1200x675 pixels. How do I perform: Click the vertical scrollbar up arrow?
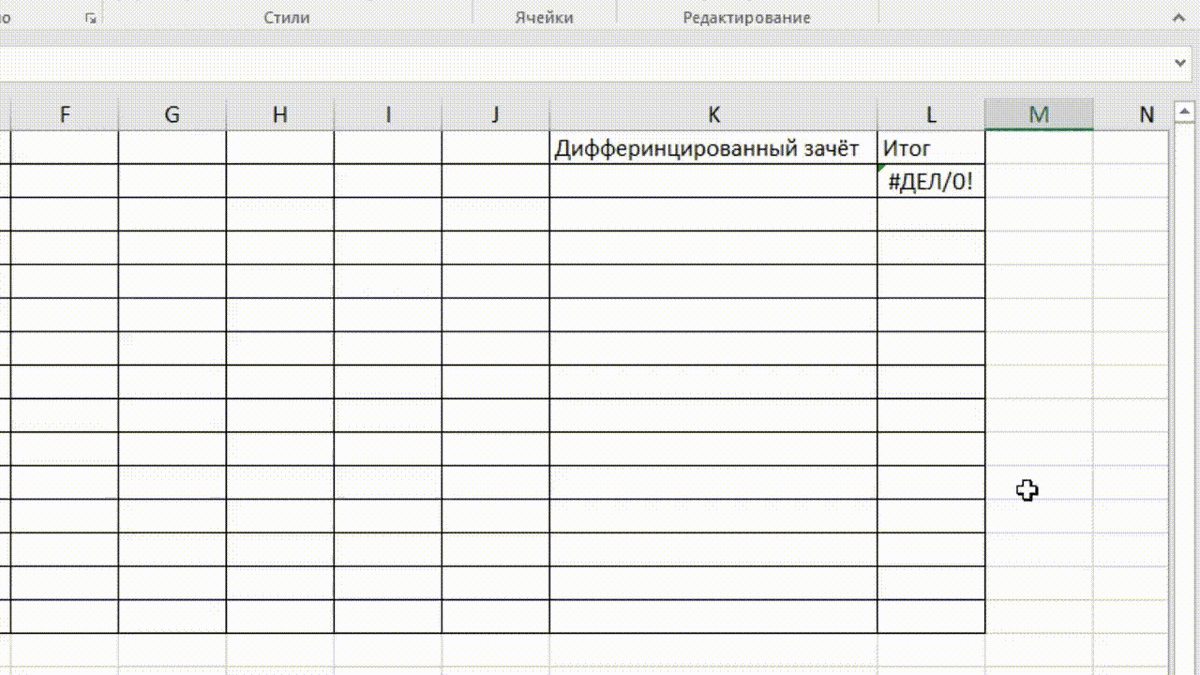(1184, 111)
